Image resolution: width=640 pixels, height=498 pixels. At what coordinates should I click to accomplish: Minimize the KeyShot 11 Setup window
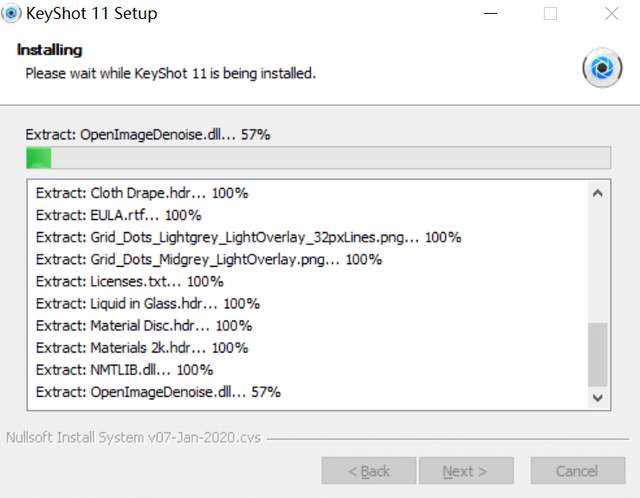point(491,13)
